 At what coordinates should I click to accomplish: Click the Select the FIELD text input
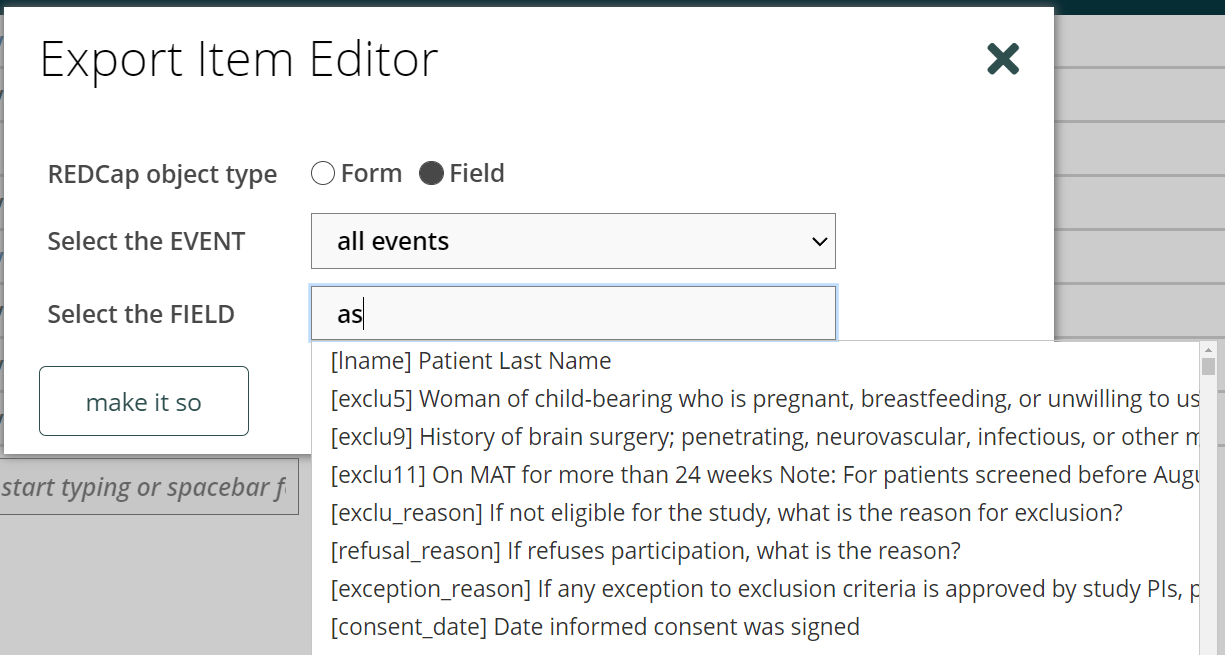point(573,314)
